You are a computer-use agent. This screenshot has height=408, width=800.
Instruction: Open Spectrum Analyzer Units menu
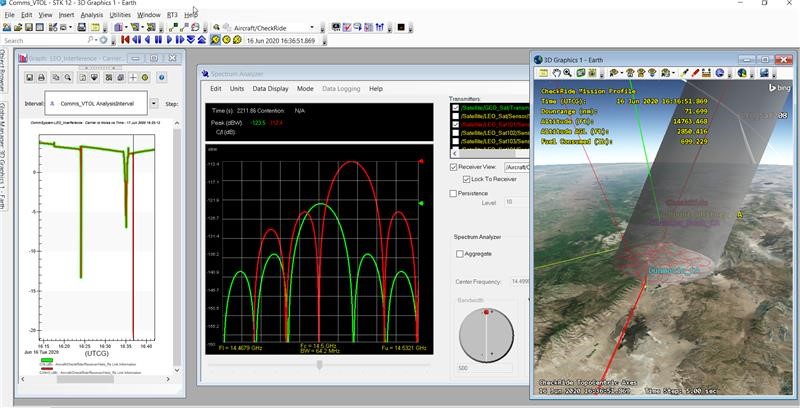(x=237, y=88)
